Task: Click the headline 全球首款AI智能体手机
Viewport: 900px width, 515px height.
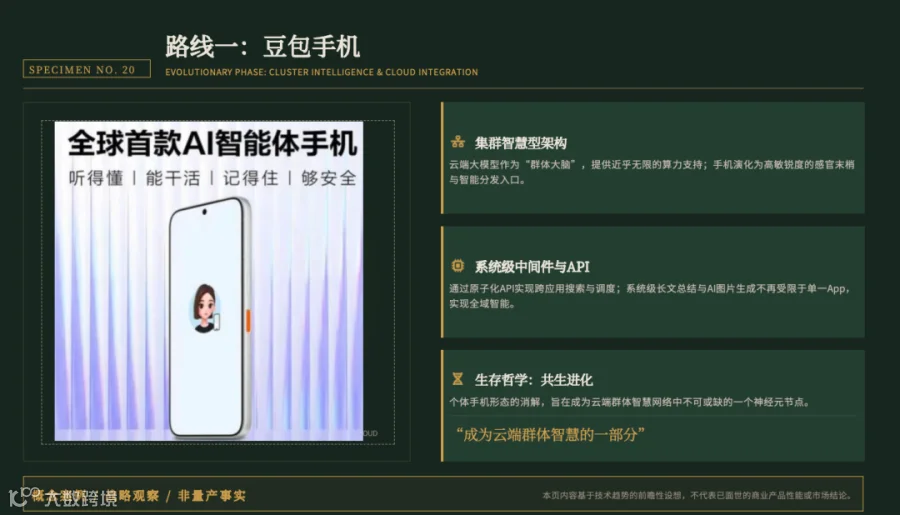Action: click(x=212, y=144)
